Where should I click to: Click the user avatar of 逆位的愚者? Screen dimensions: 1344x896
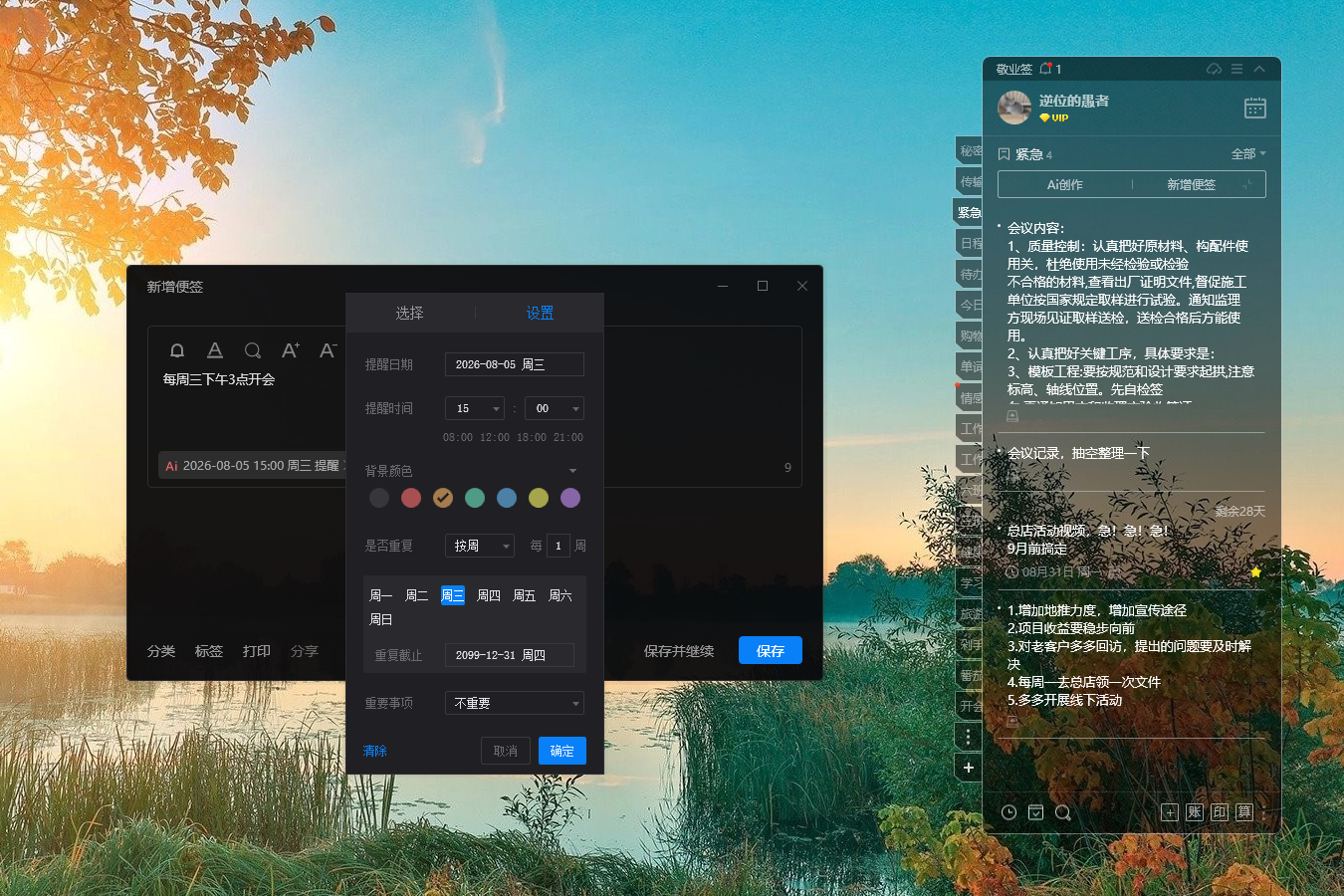(x=1014, y=108)
